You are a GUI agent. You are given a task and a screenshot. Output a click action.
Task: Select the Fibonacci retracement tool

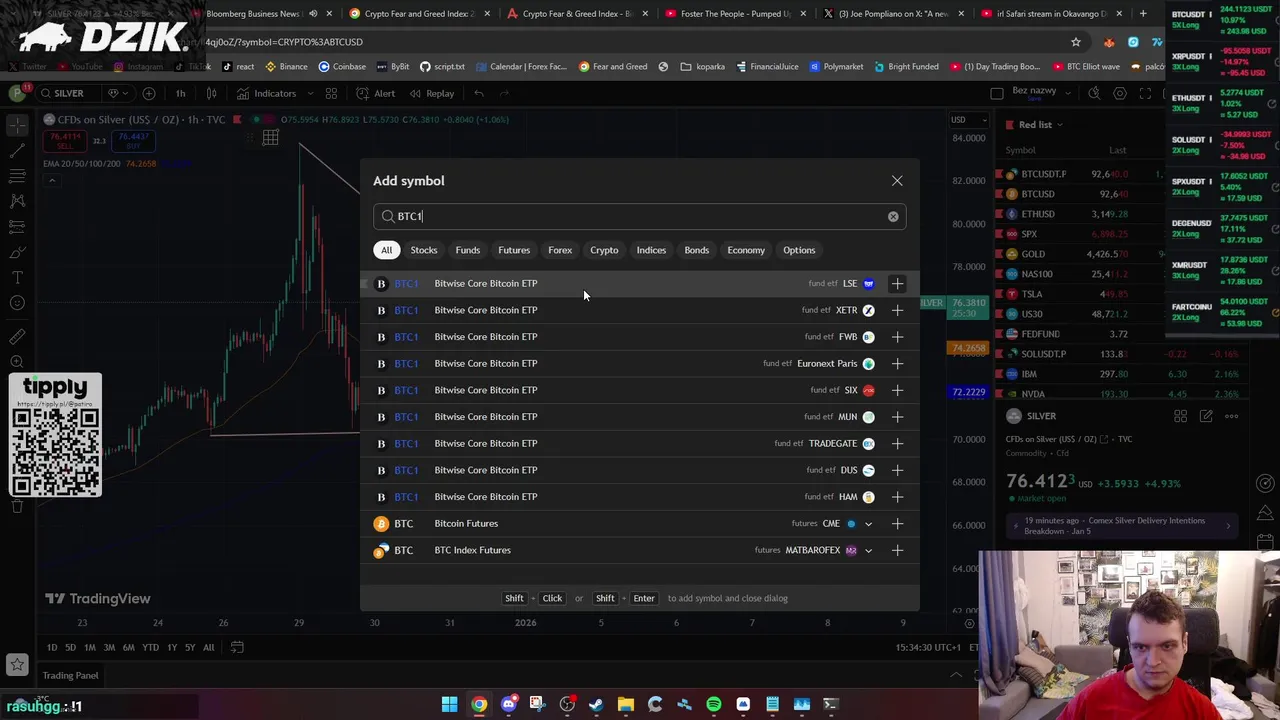point(17,176)
